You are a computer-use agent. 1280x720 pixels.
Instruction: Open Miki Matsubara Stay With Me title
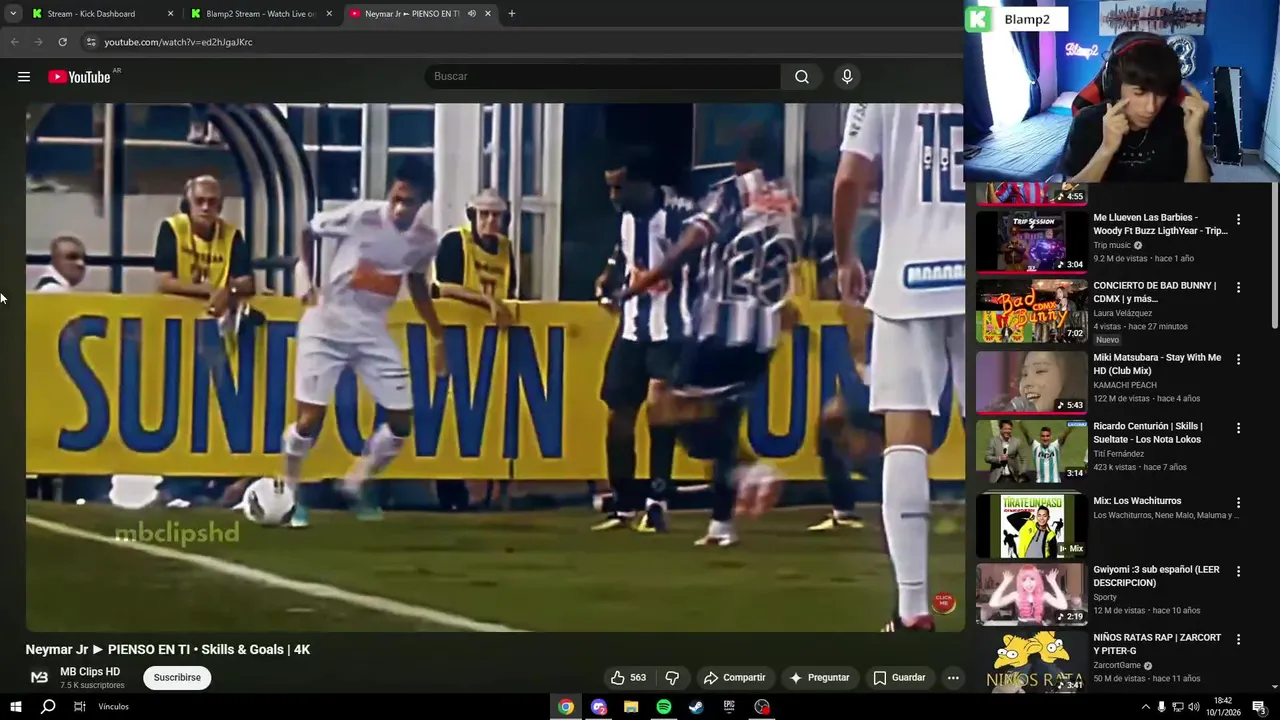pos(1157,364)
